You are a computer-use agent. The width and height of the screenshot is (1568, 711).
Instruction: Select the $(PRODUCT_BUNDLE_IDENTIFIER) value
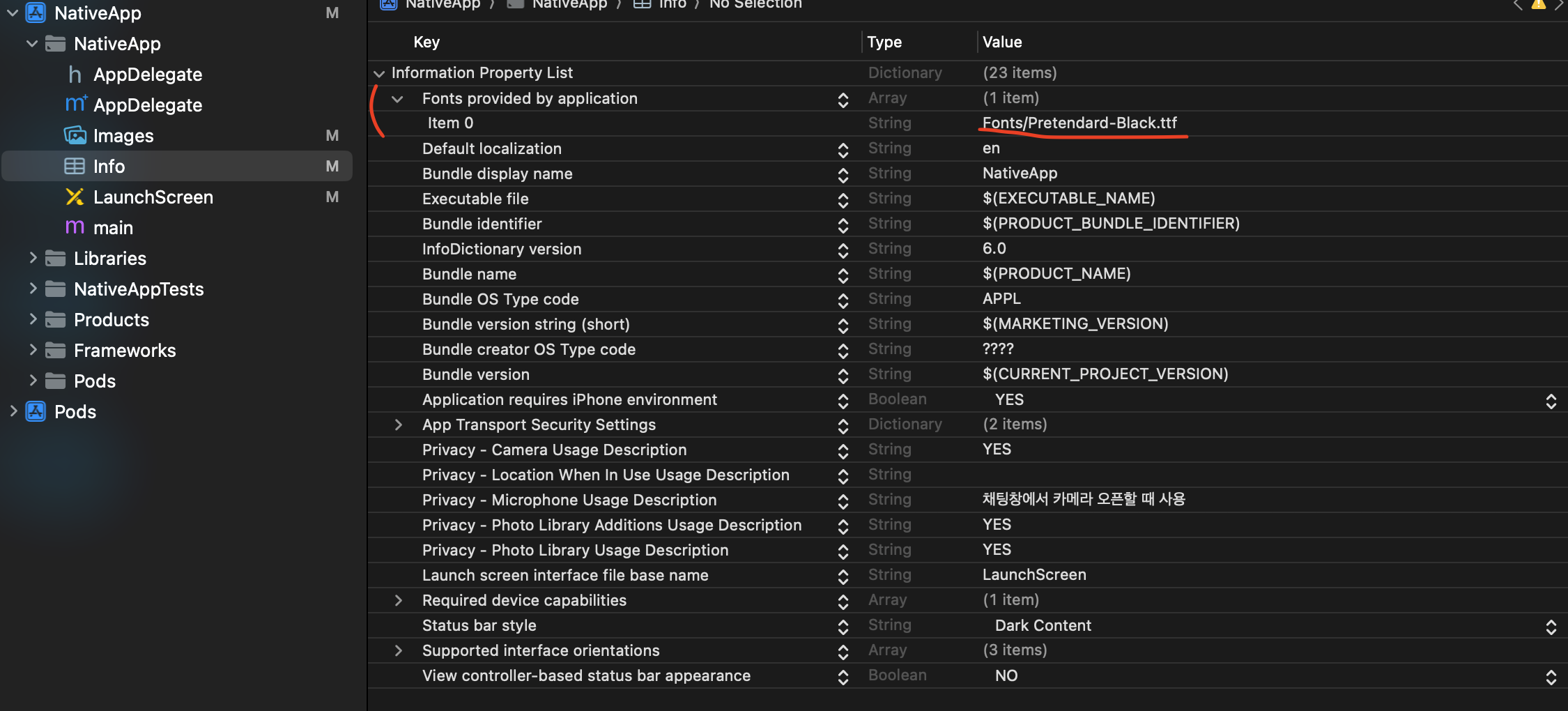tap(1111, 224)
